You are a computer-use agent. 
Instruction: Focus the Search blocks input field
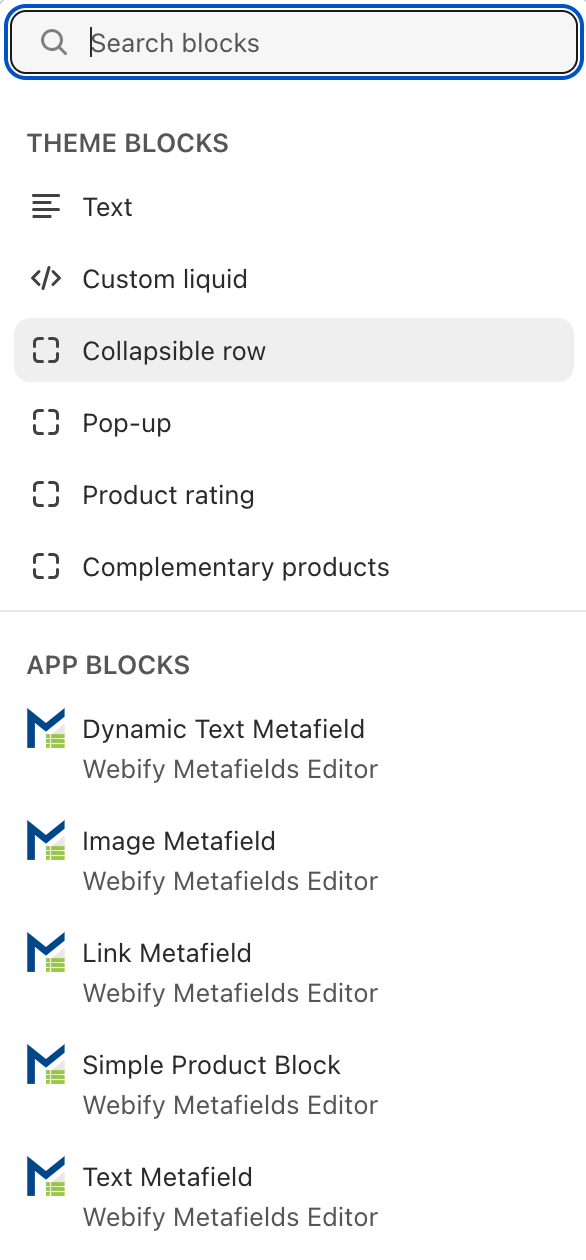pyautogui.click(x=293, y=43)
